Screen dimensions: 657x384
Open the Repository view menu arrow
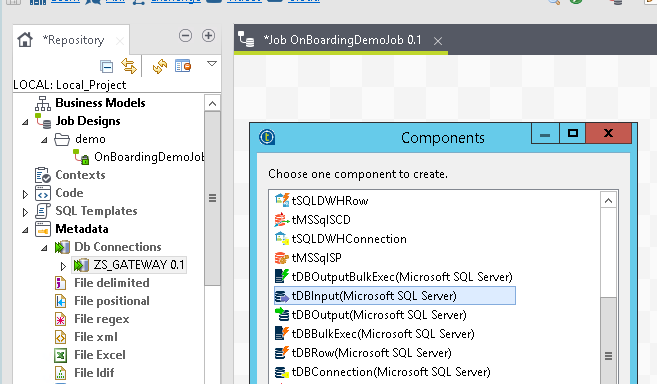212,64
